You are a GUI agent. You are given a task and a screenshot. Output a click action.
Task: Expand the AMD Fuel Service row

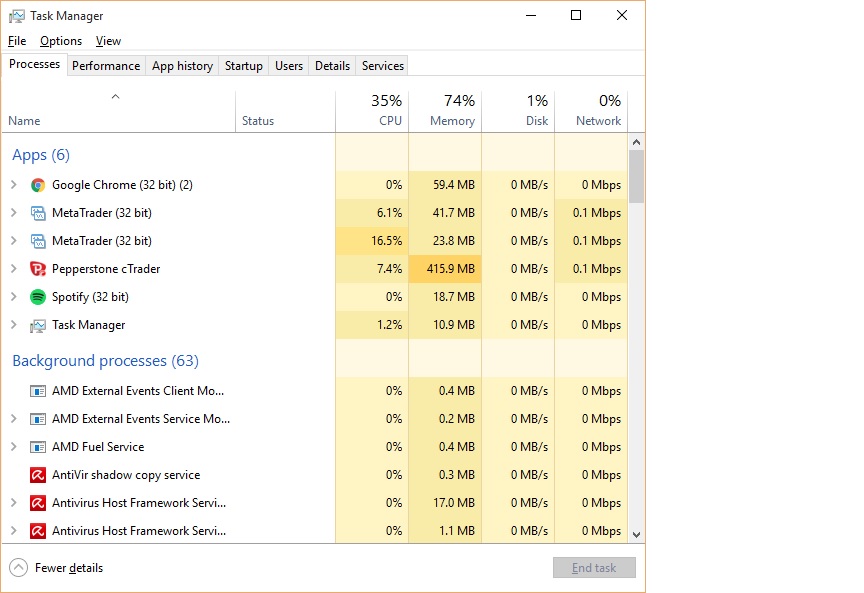coord(14,447)
